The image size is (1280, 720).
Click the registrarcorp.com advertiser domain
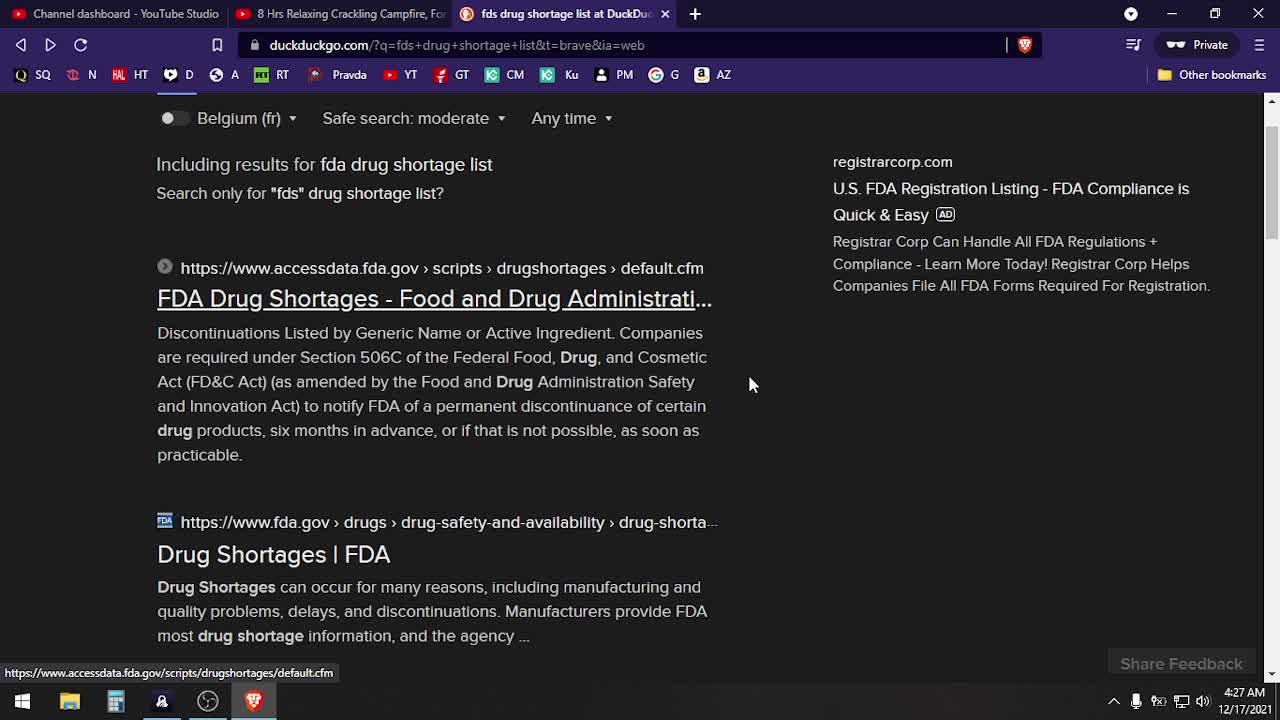pos(892,162)
